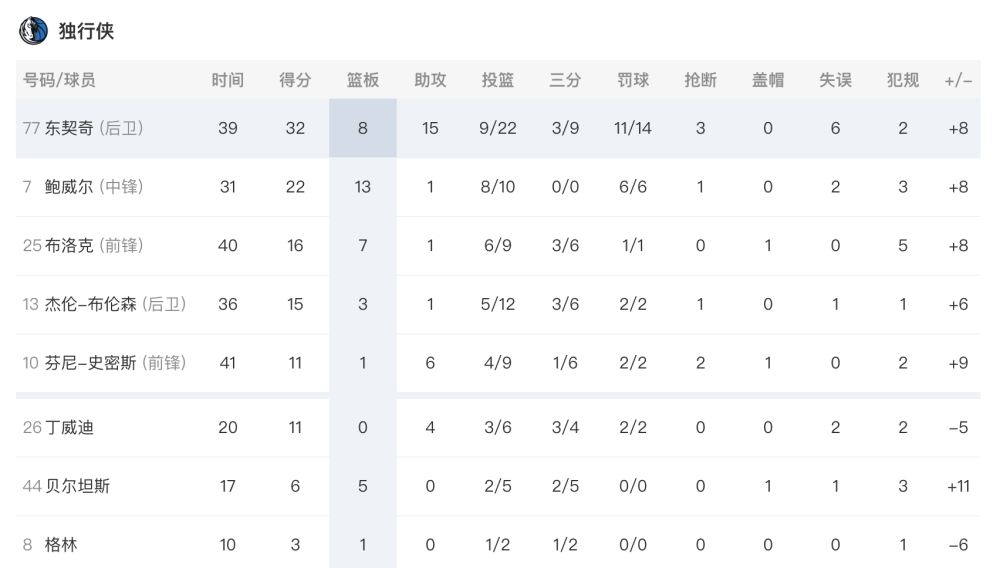Screen dimensions: 1000x568
Task: Click the 助攻 column header
Action: pyautogui.click(x=430, y=80)
